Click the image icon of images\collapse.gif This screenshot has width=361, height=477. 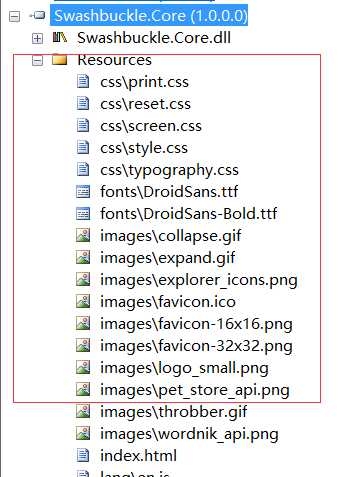tap(83, 235)
